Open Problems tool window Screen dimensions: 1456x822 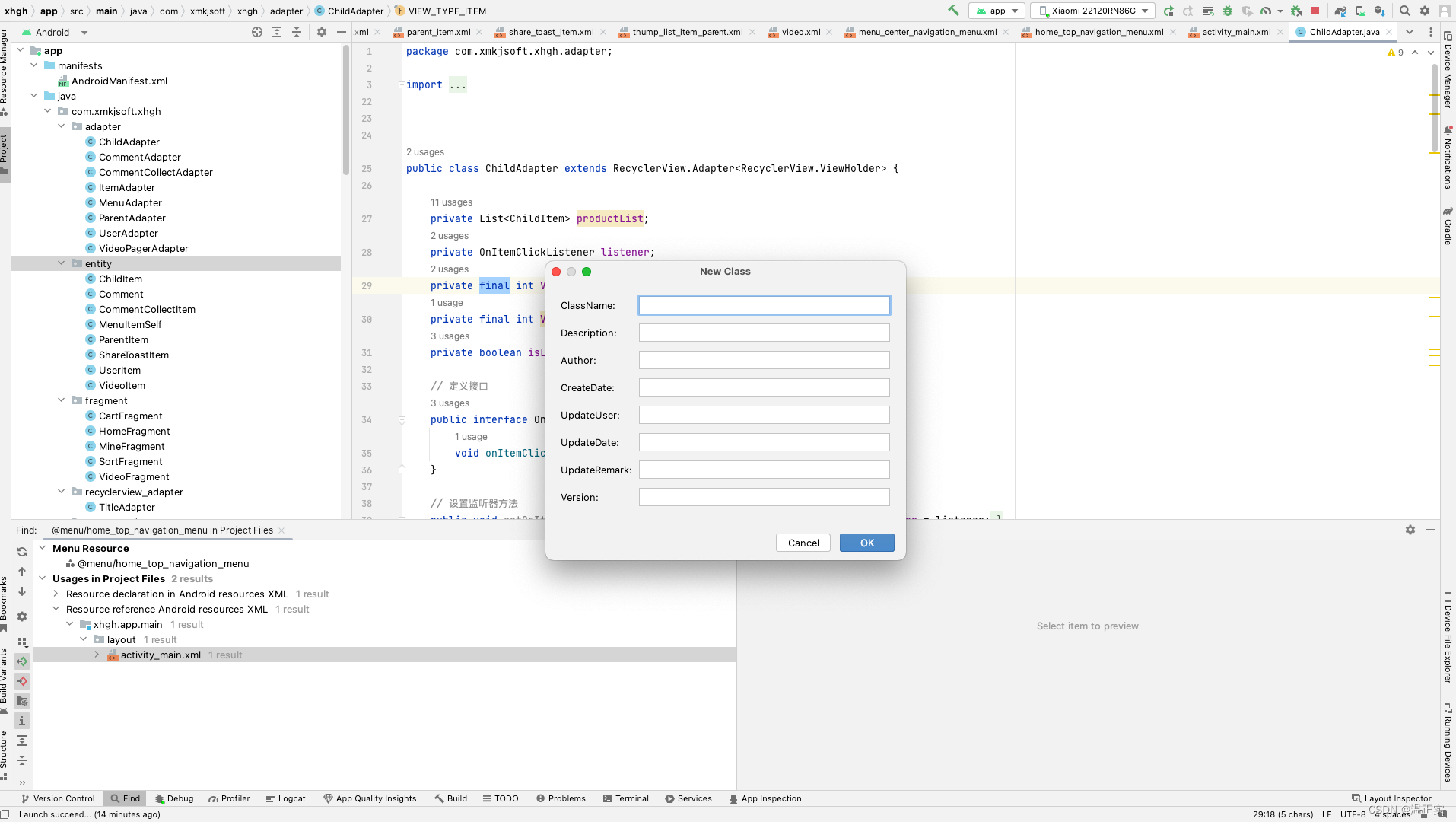(561, 798)
